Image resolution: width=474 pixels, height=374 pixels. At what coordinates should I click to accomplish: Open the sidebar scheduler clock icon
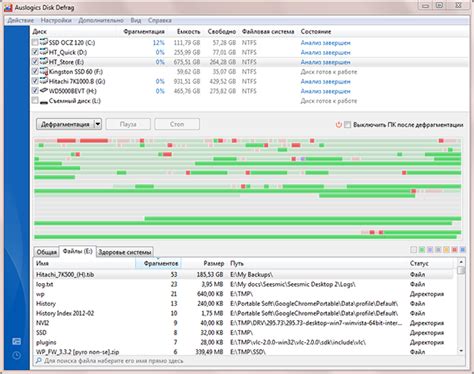16,355
